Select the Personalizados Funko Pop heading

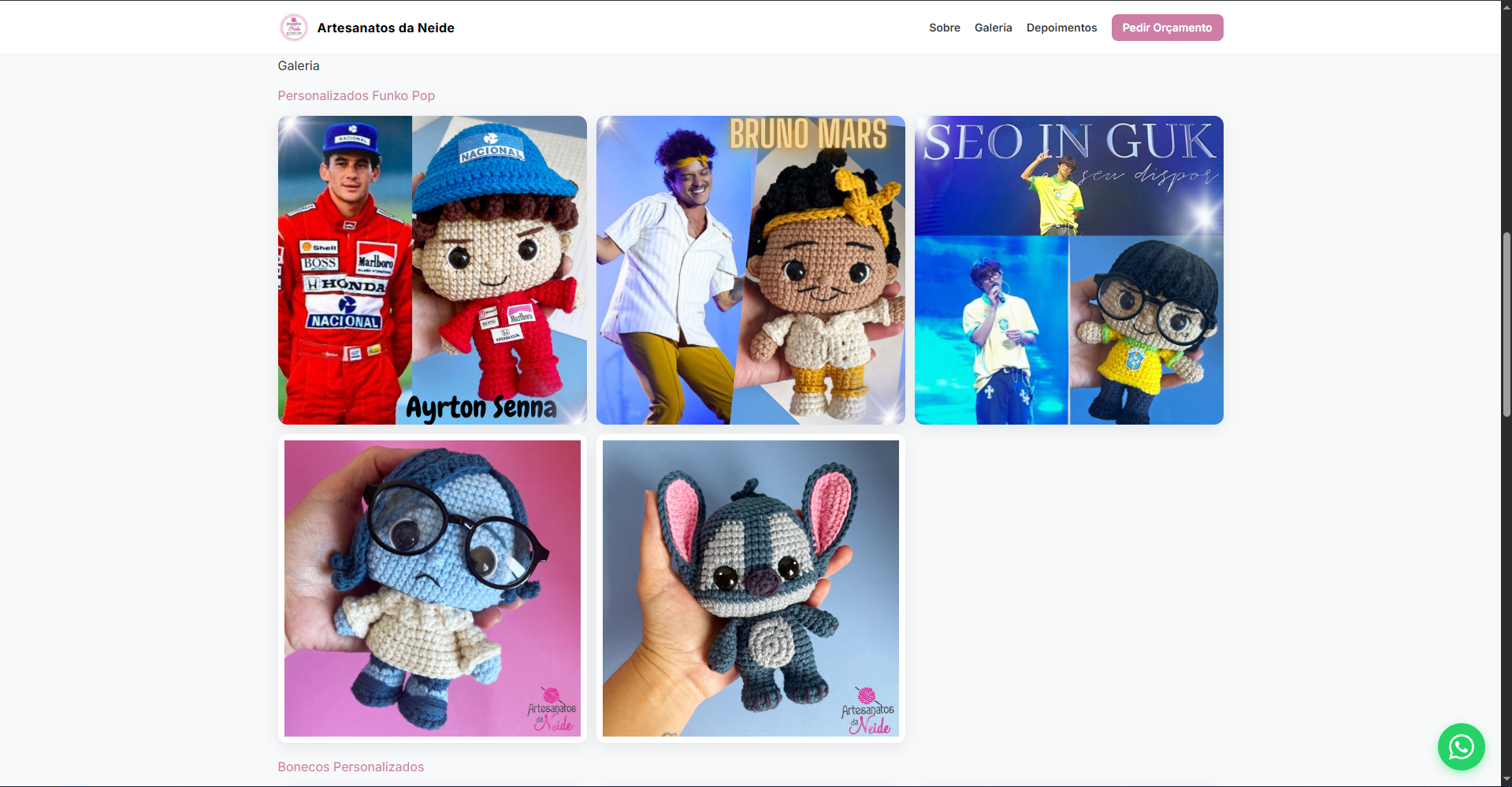coord(356,95)
